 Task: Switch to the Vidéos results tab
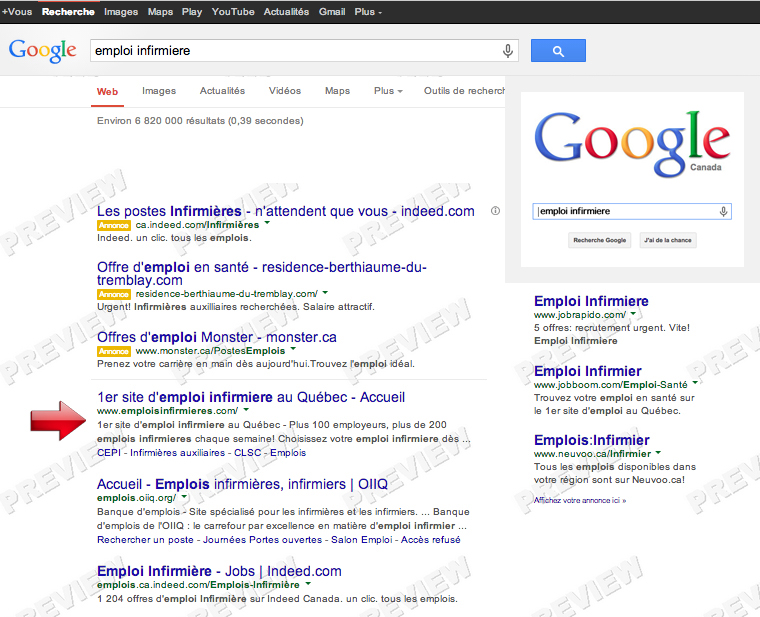click(285, 91)
